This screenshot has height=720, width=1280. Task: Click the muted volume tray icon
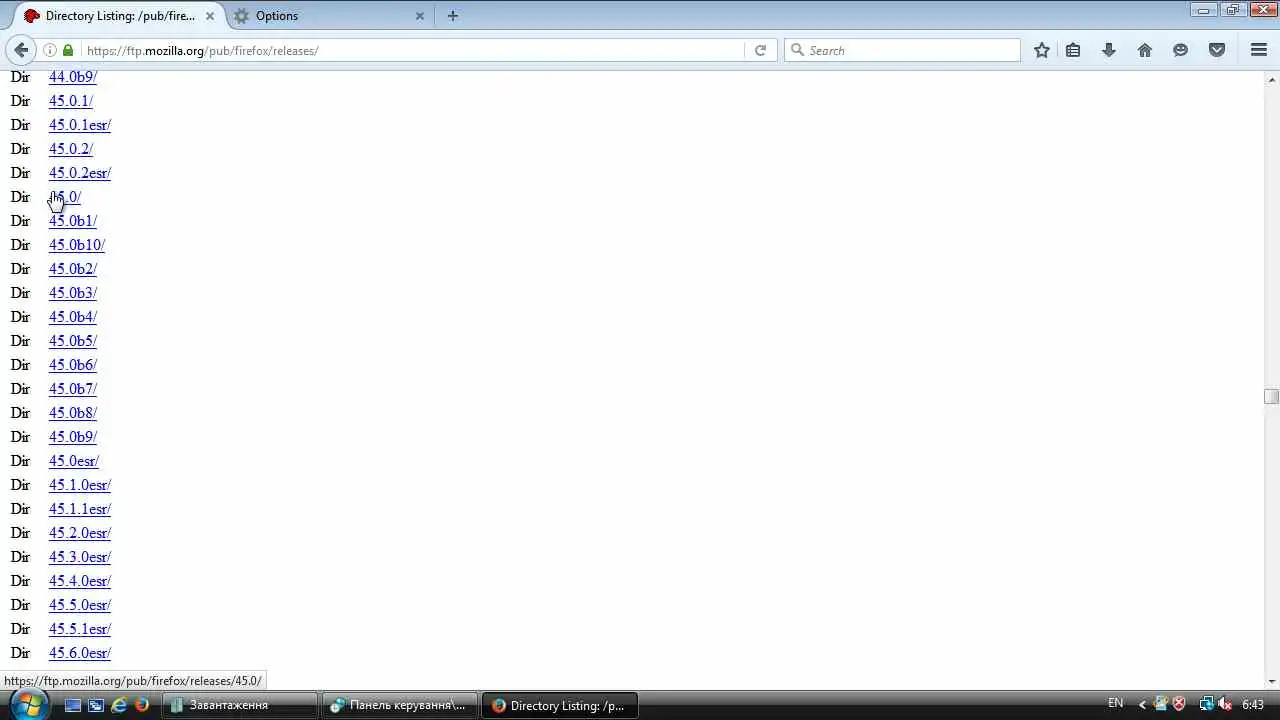click(1225, 705)
